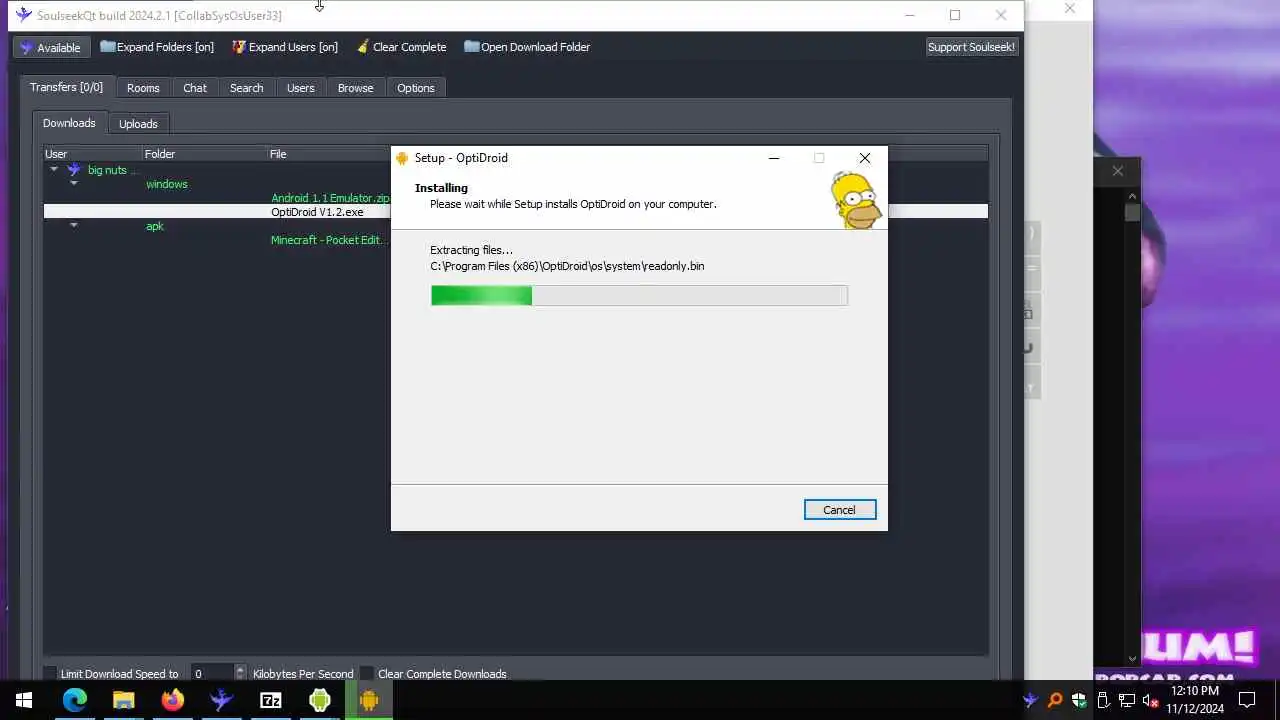Open Microsoft Edge from the taskbar

click(x=74, y=700)
